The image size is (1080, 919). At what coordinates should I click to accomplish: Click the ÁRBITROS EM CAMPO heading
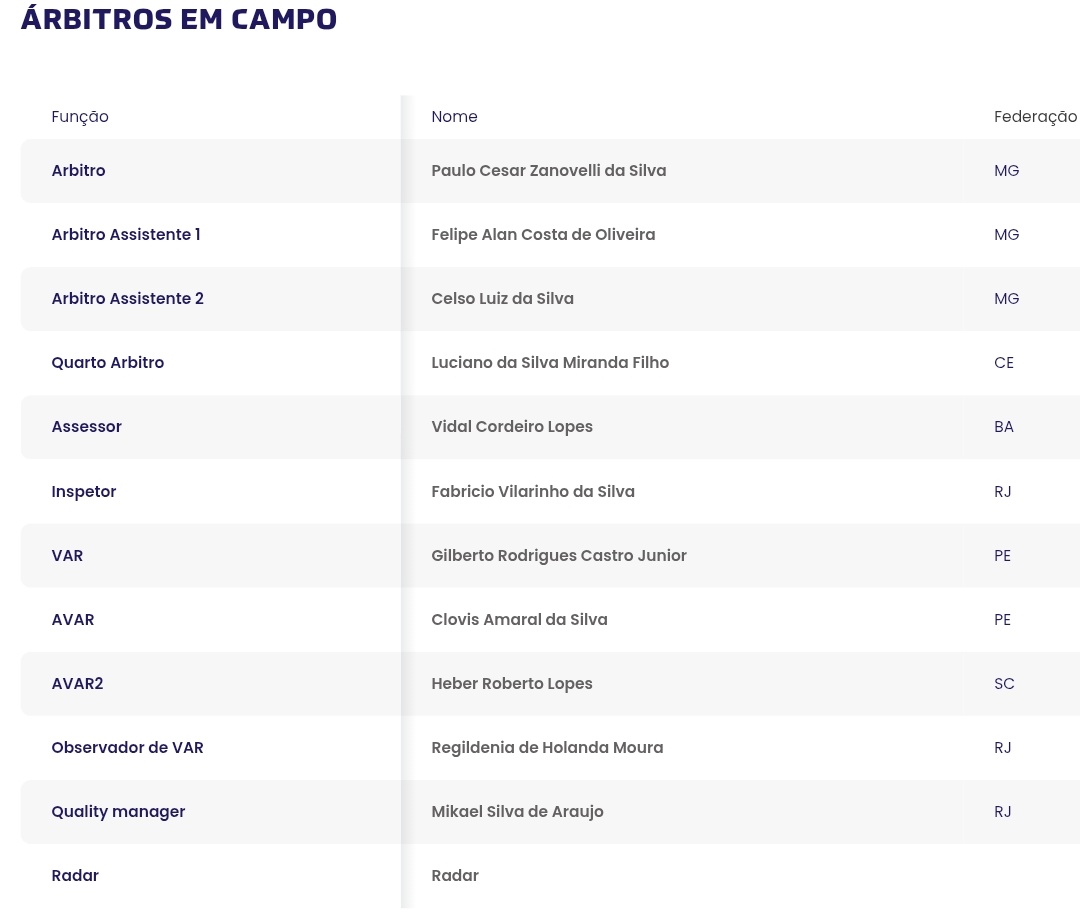coord(179,19)
